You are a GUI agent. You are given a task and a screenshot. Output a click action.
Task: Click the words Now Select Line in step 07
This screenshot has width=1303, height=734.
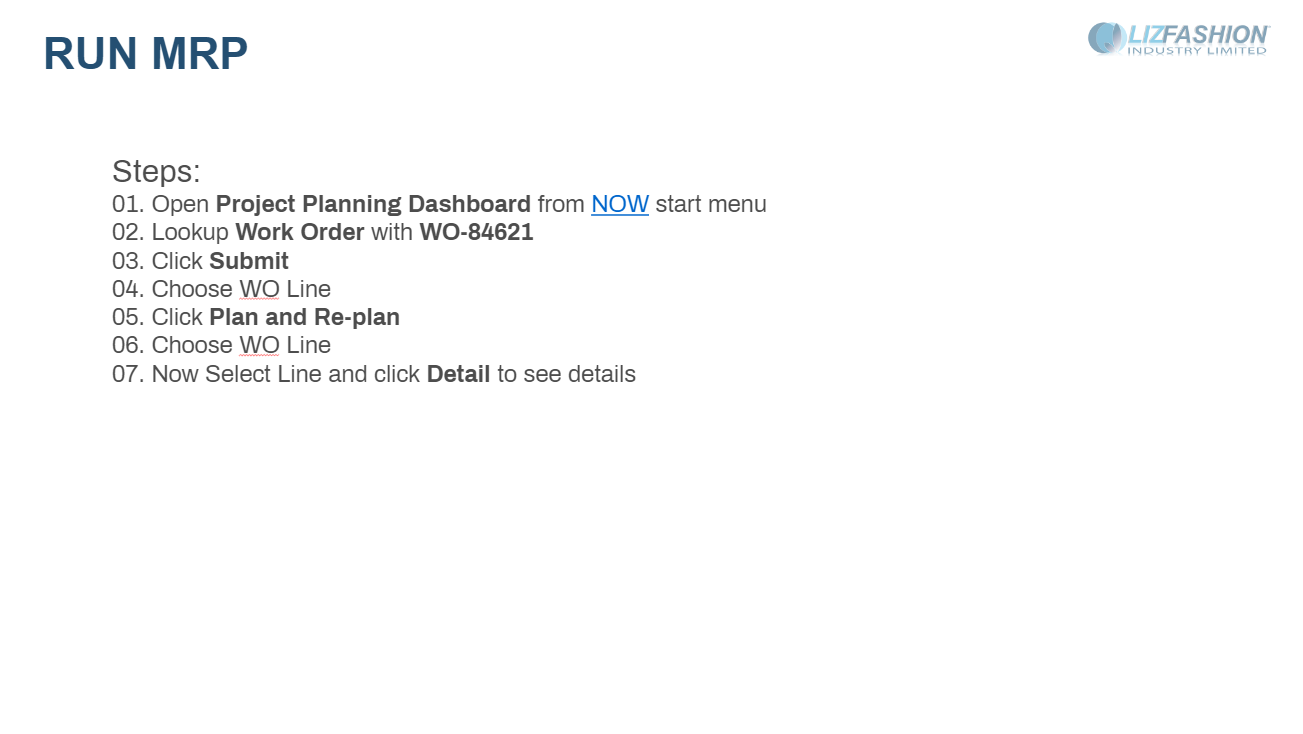click(x=236, y=374)
